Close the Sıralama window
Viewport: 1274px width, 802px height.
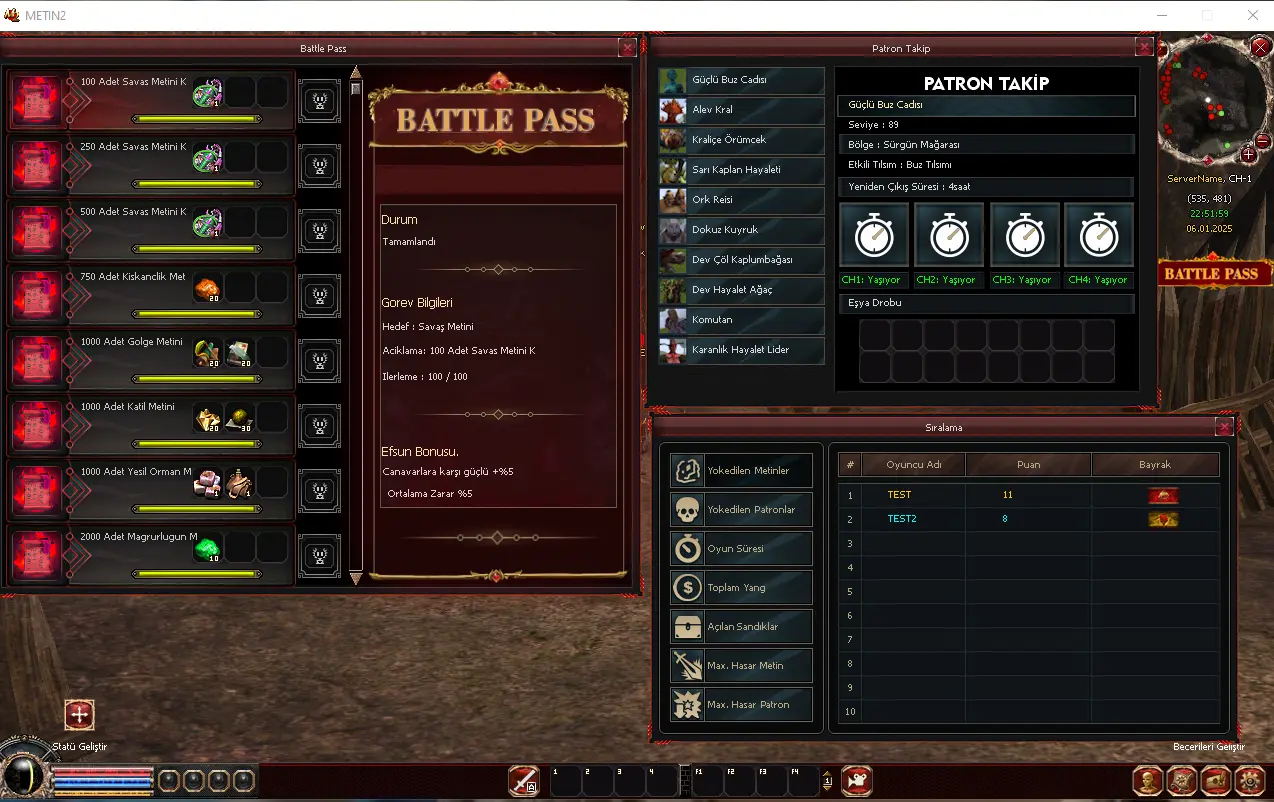pyautogui.click(x=1224, y=428)
